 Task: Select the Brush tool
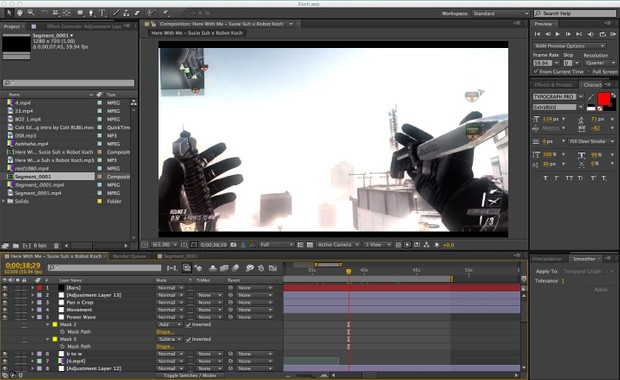[x=116, y=13]
